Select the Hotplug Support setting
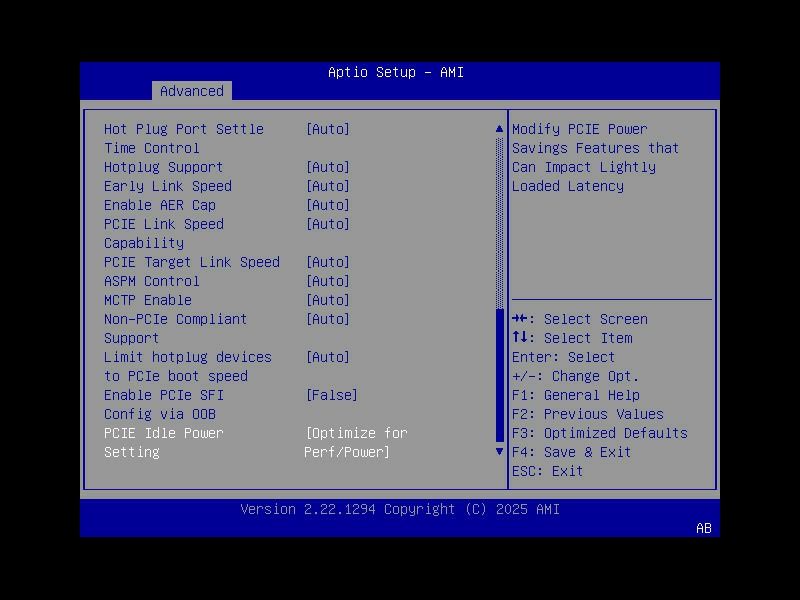The height and width of the screenshot is (600, 800). [163, 167]
